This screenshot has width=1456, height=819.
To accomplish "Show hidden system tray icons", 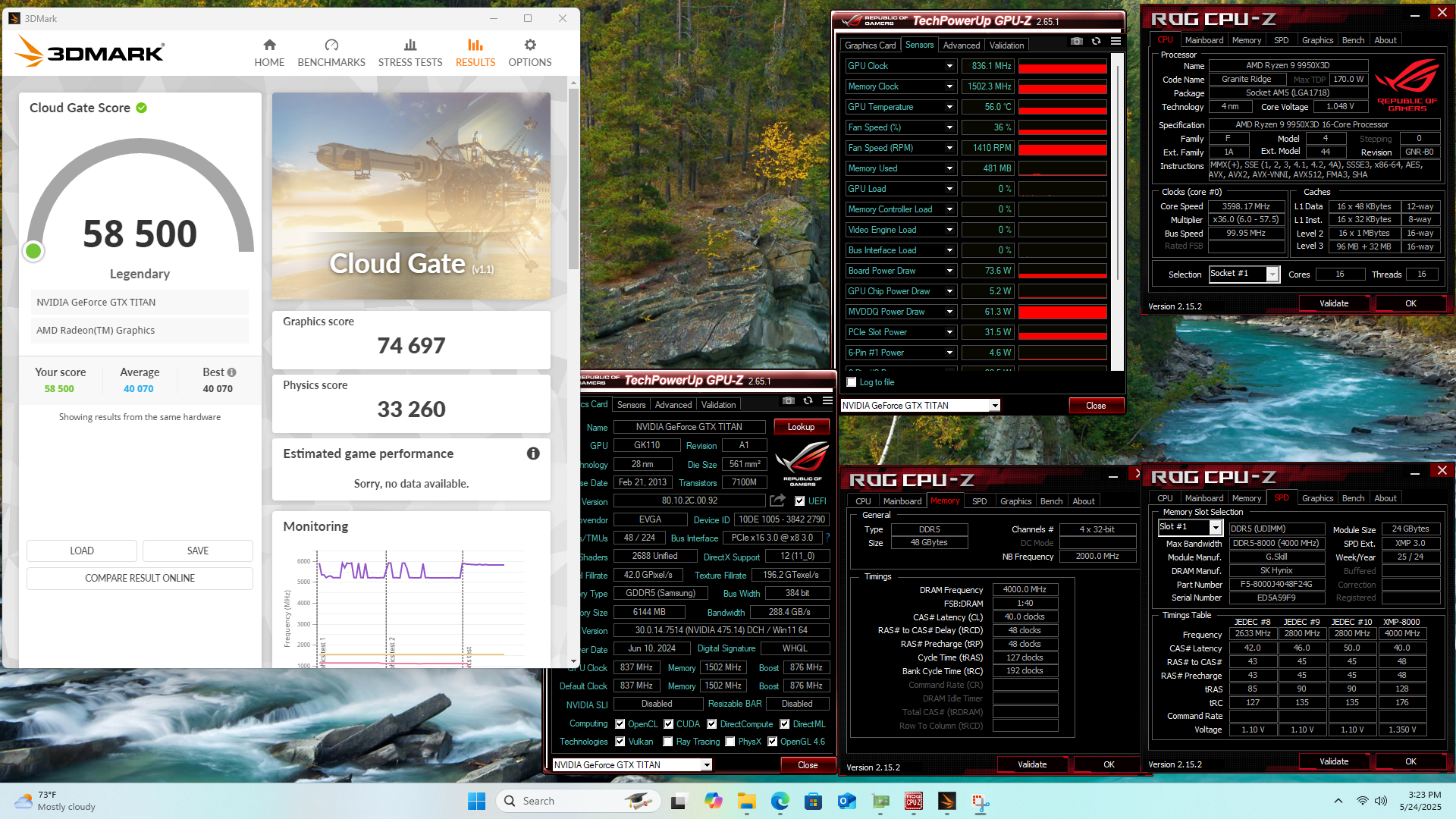I will click(x=1338, y=801).
